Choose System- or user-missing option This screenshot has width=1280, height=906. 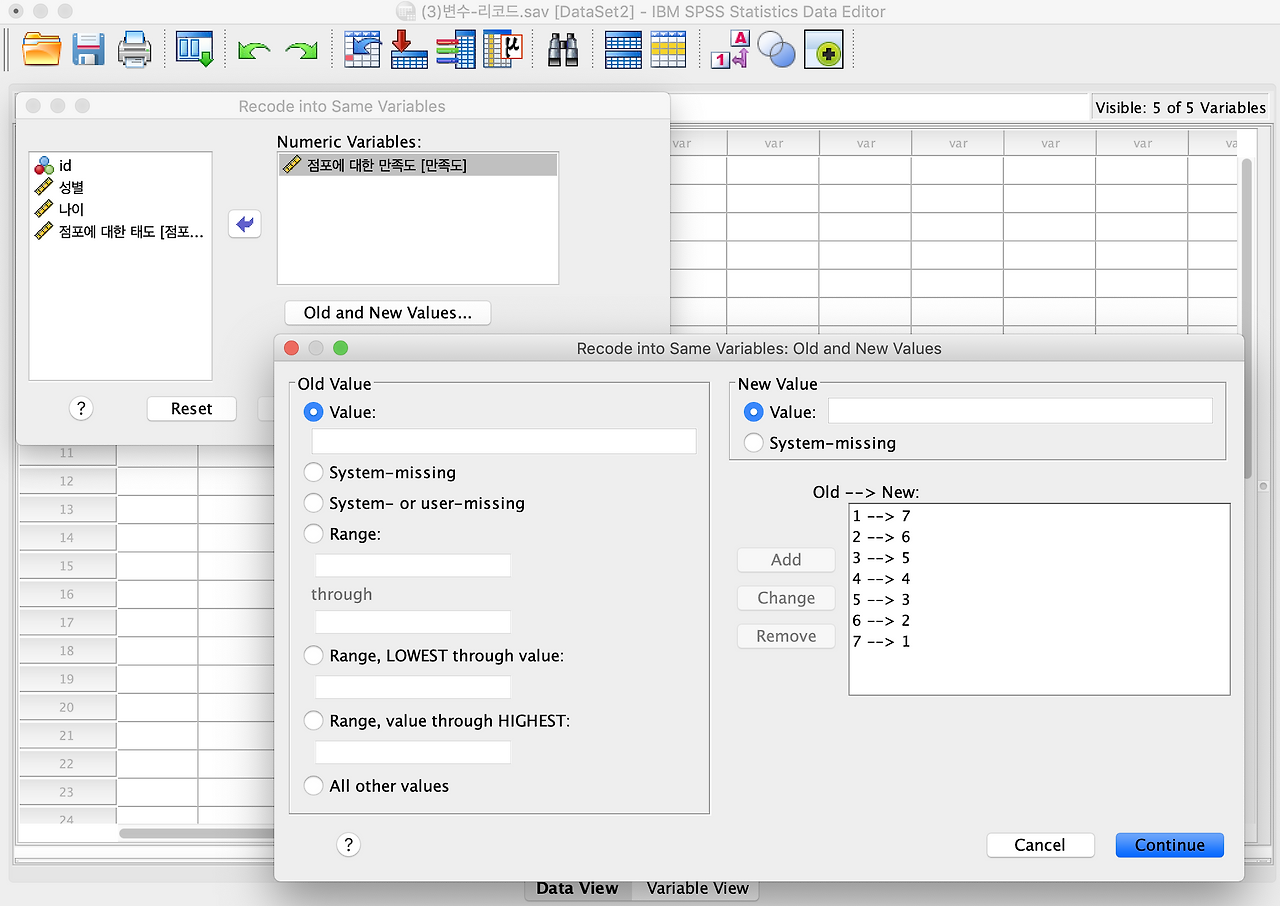click(x=314, y=503)
